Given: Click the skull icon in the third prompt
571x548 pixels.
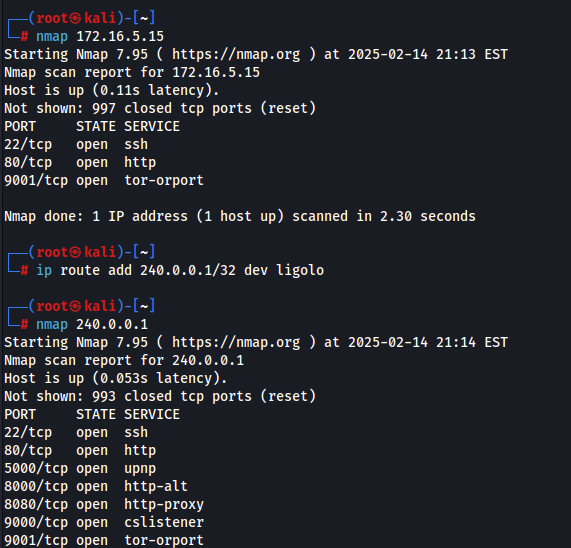Looking at the screenshot, I should click(75, 306).
